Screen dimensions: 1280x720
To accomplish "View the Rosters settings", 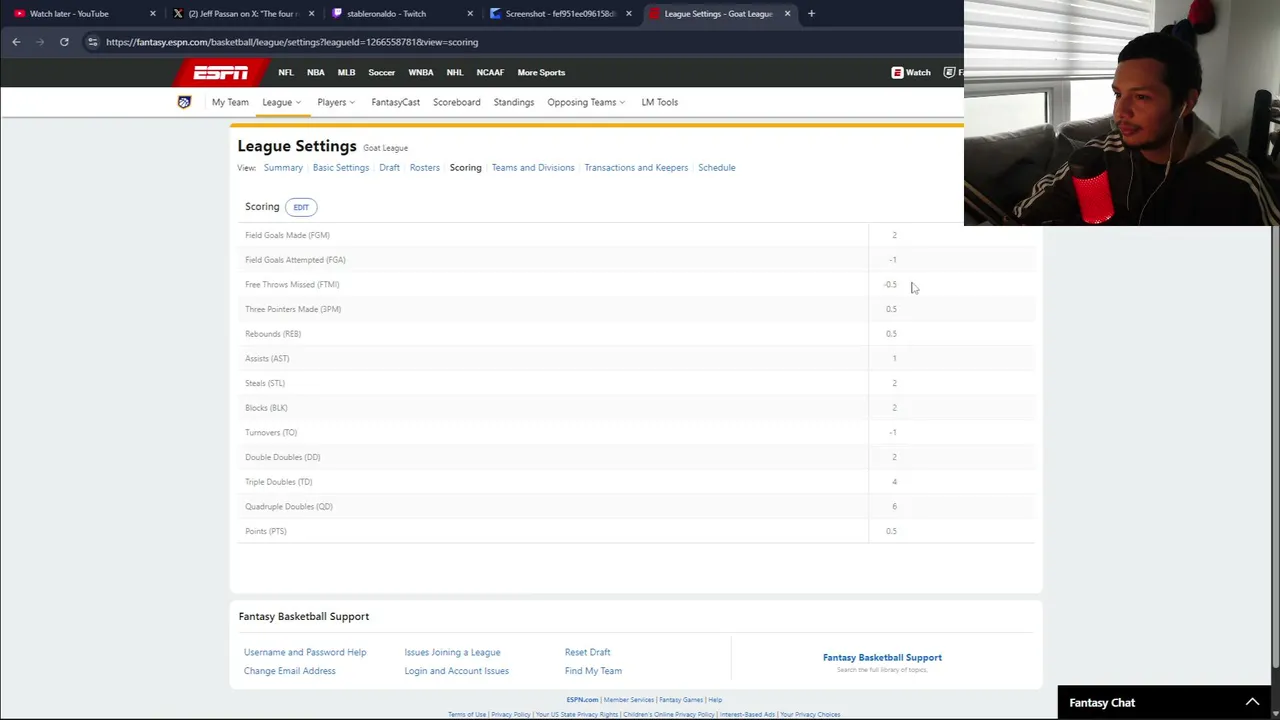I will click(x=424, y=168).
